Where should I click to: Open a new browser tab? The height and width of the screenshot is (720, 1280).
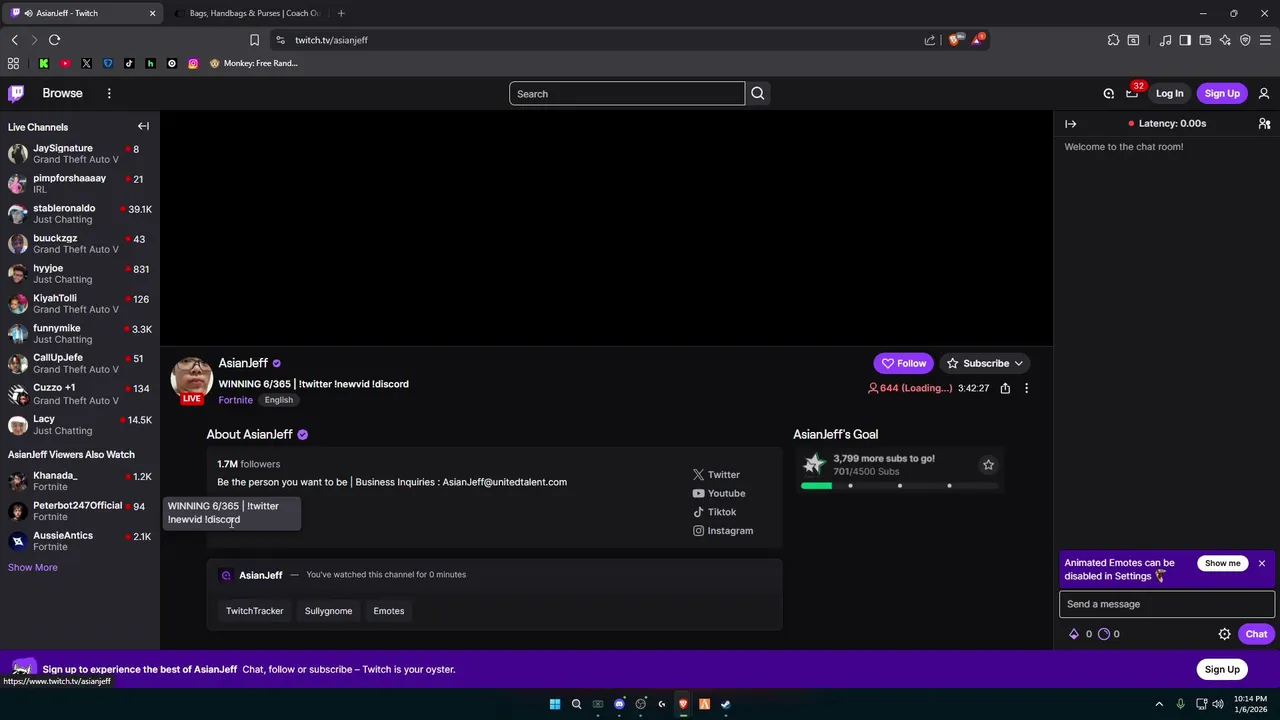coord(341,13)
